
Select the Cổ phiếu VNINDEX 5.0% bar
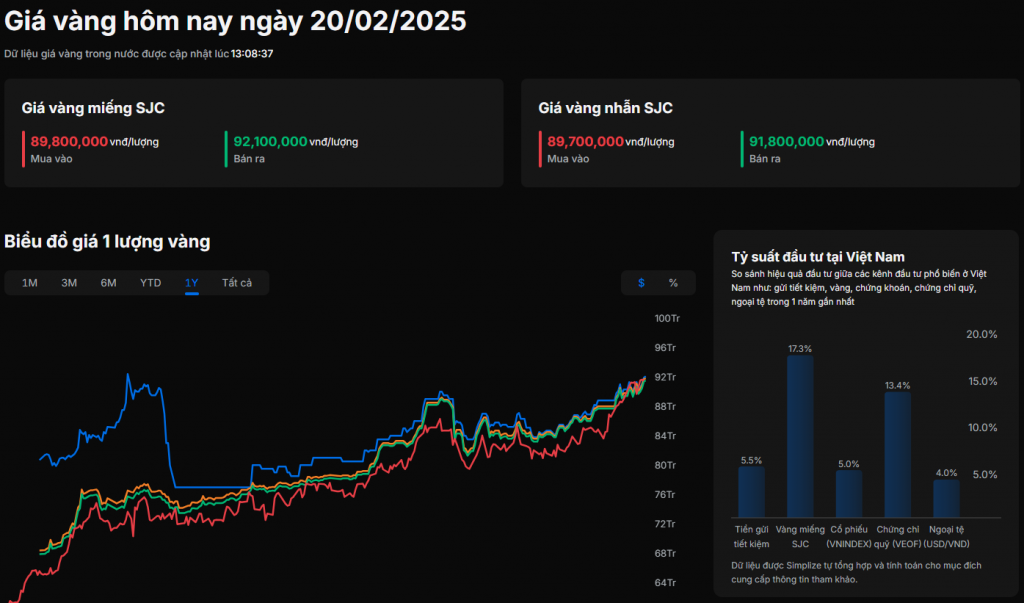[x=848, y=492]
